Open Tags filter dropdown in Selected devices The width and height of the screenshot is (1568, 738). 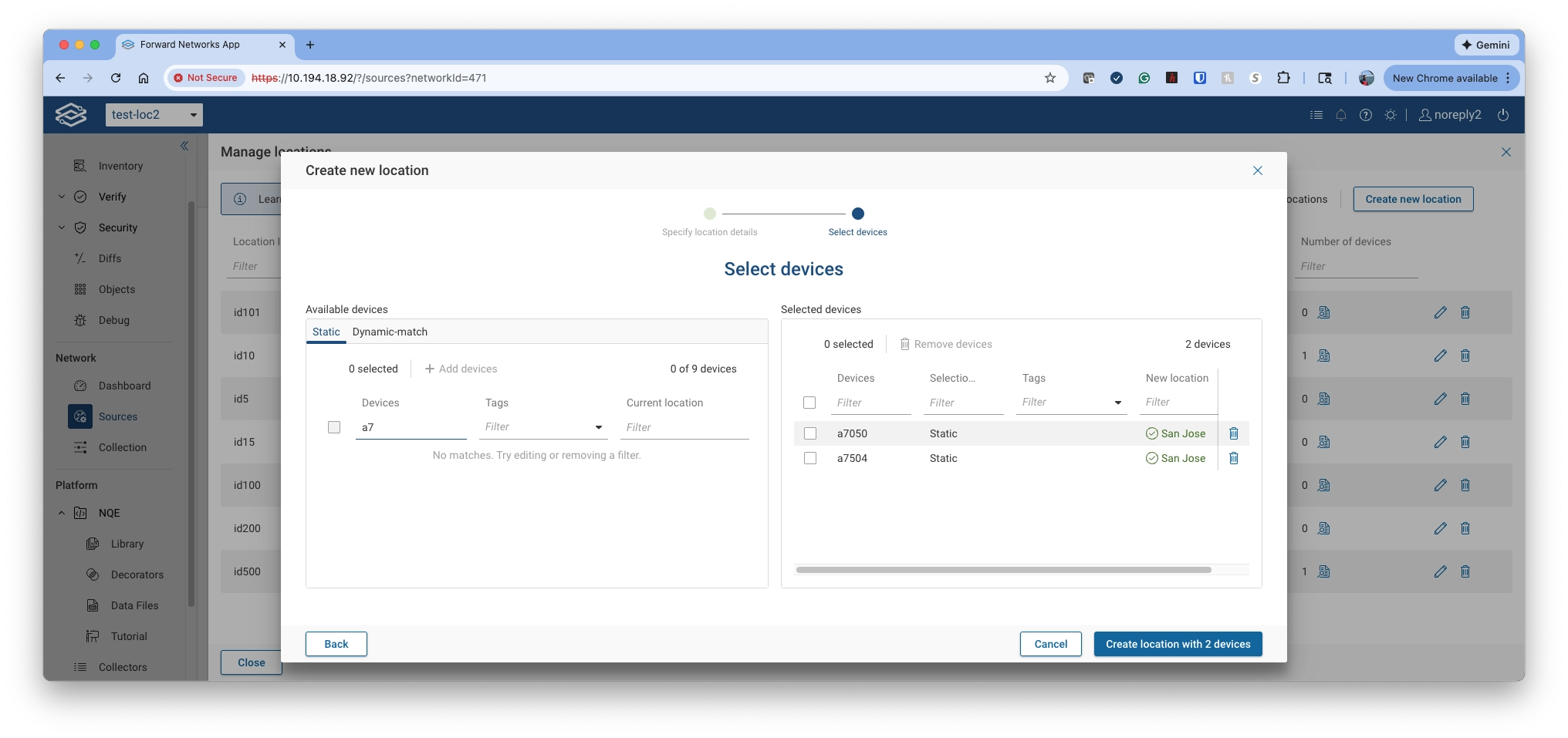pos(1117,403)
